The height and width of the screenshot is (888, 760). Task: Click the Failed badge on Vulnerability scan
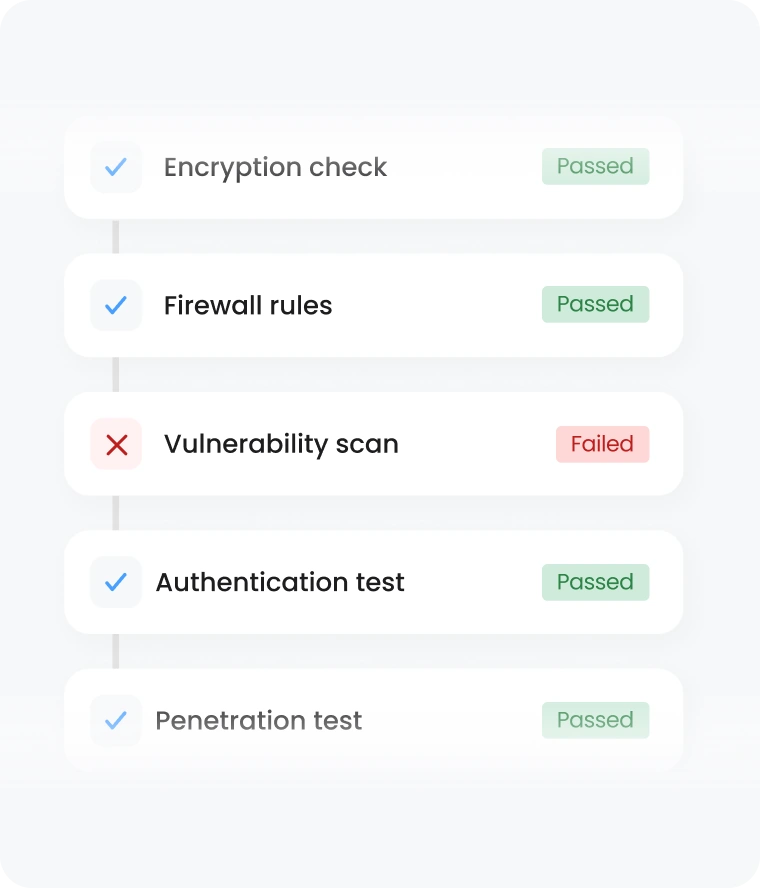(x=602, y=444)
